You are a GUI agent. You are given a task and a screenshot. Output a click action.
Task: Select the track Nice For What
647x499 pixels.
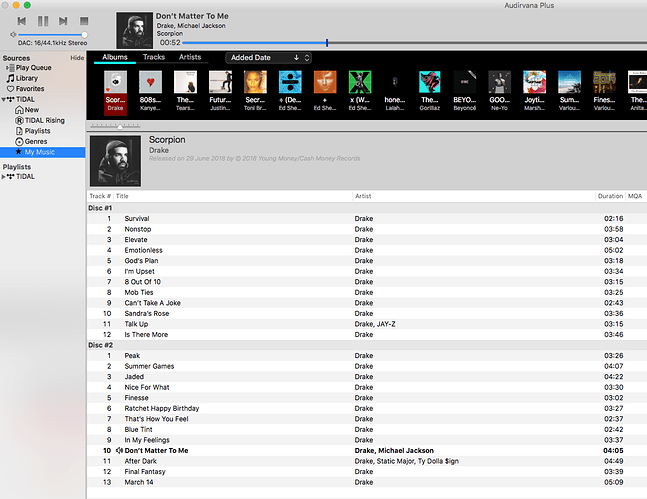[367, 387]
